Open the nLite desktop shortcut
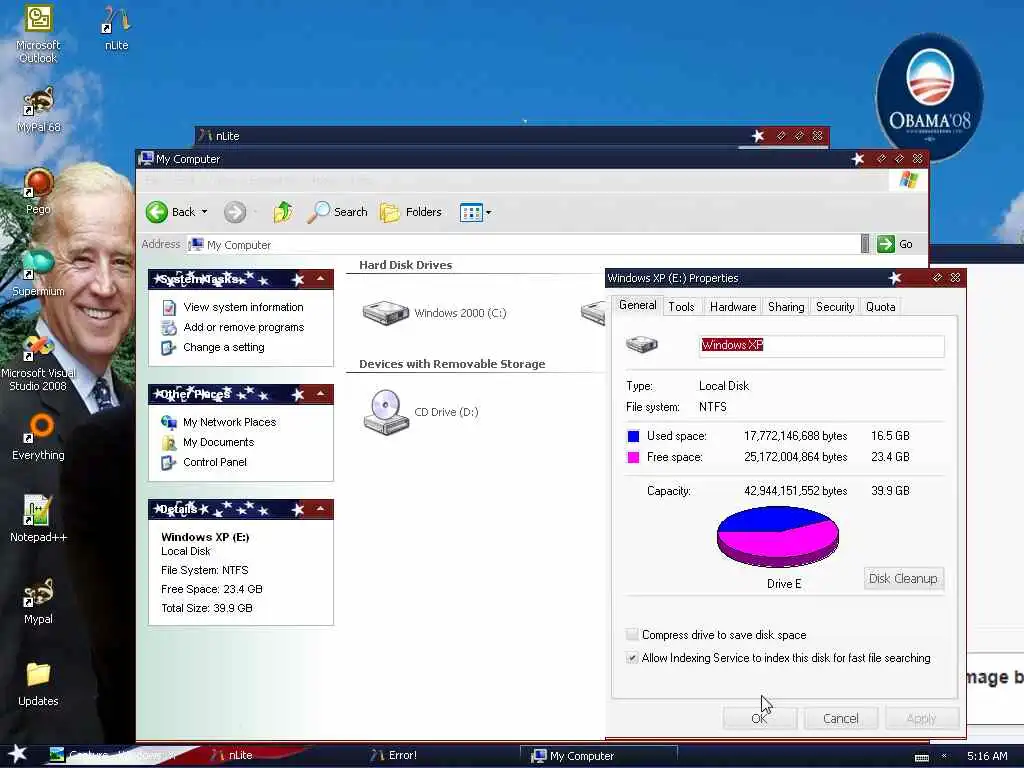Image resolution: width=1024 pixels, height=768 pixels. 116,29
